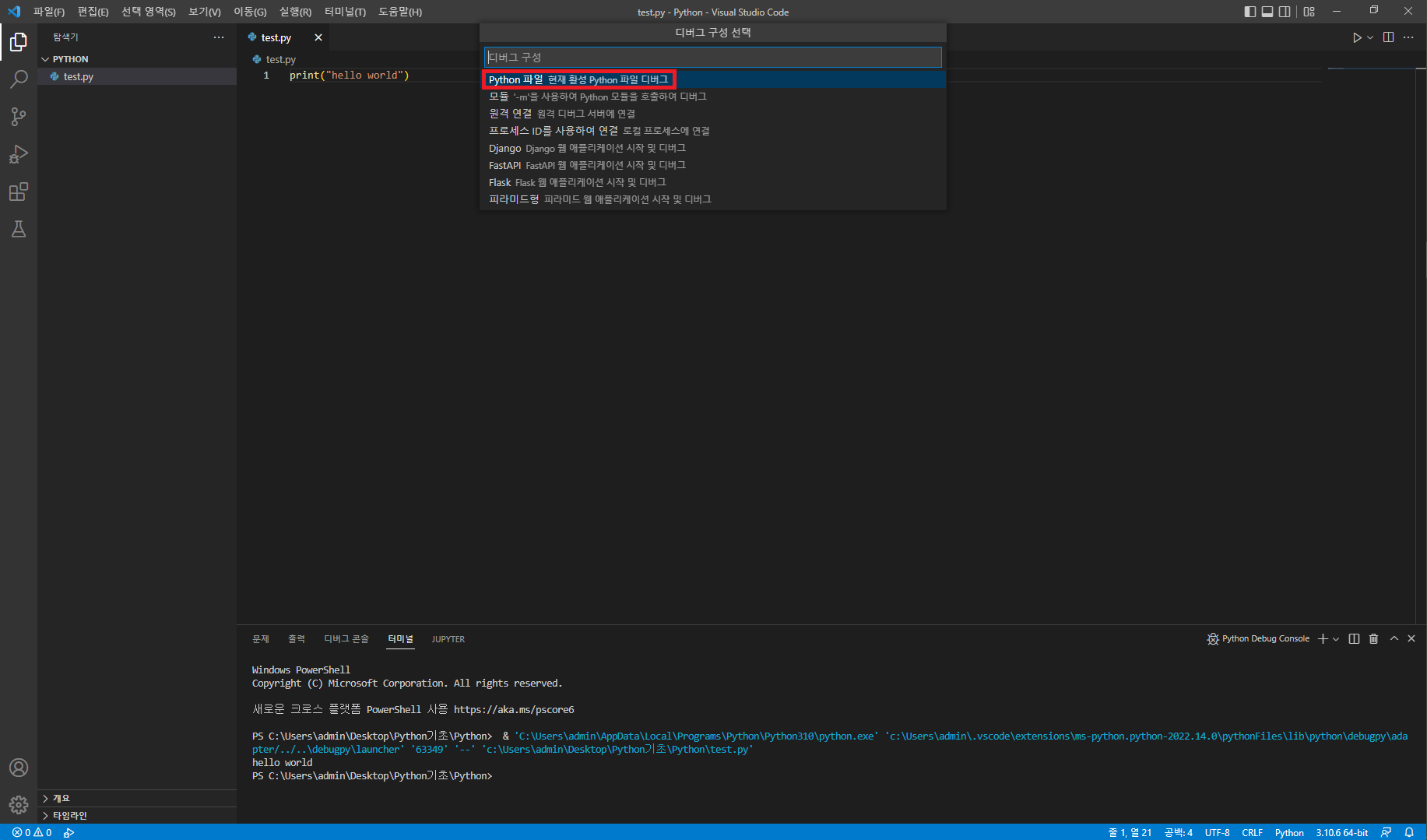Switch to the 문제 panel tab
Viewport: 1427px width, 840px height.
[x=261, y=639]
